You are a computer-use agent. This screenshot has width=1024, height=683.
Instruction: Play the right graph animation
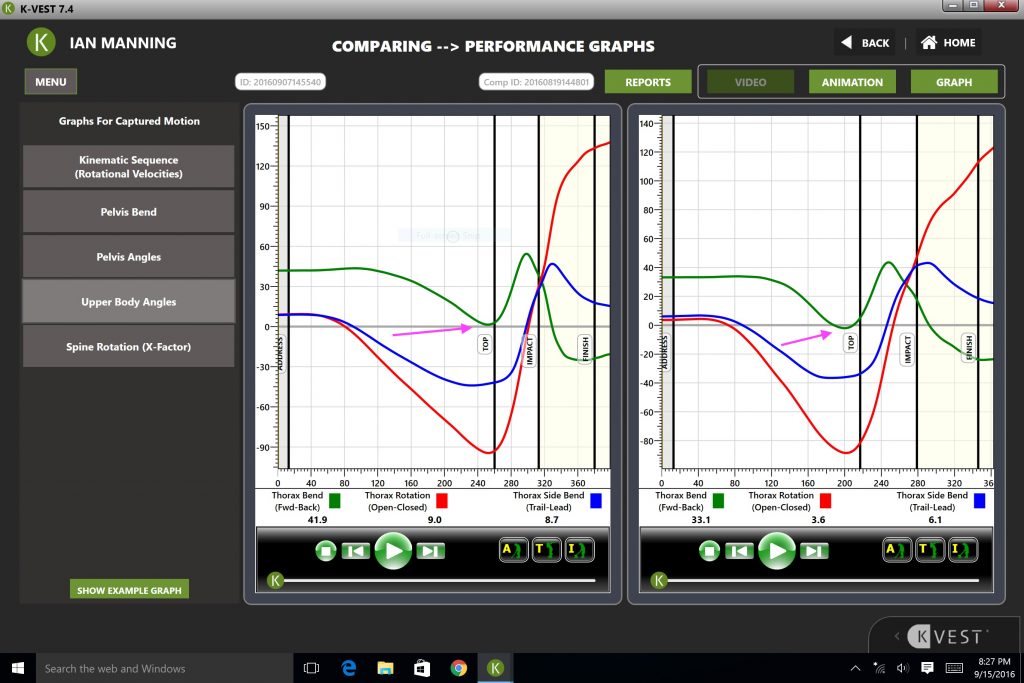click(x=776, y=551)
